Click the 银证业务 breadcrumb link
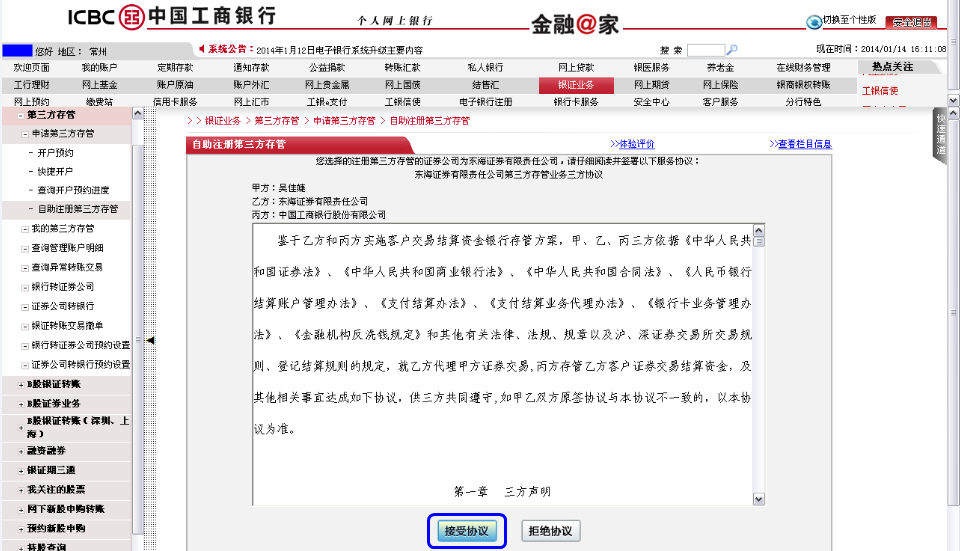The width and height of the screenshot is (960, 551). tap(223, 121)
